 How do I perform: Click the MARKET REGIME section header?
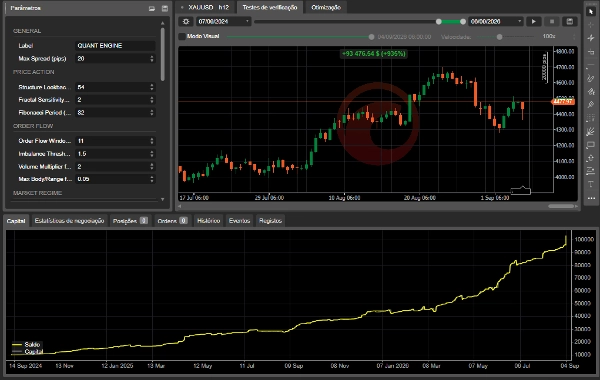[x=38, y=193]
